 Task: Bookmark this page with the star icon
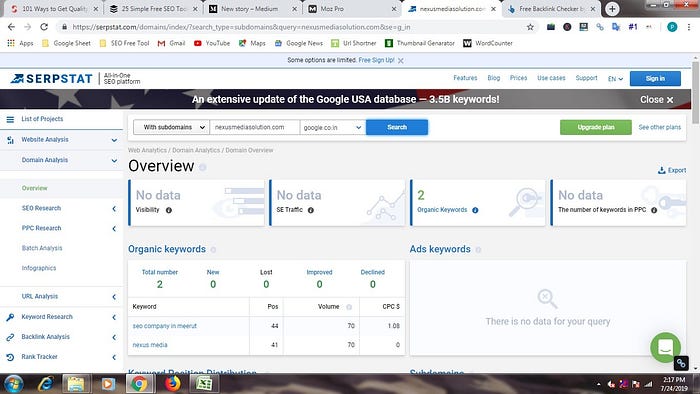click(x=530, y=27)
